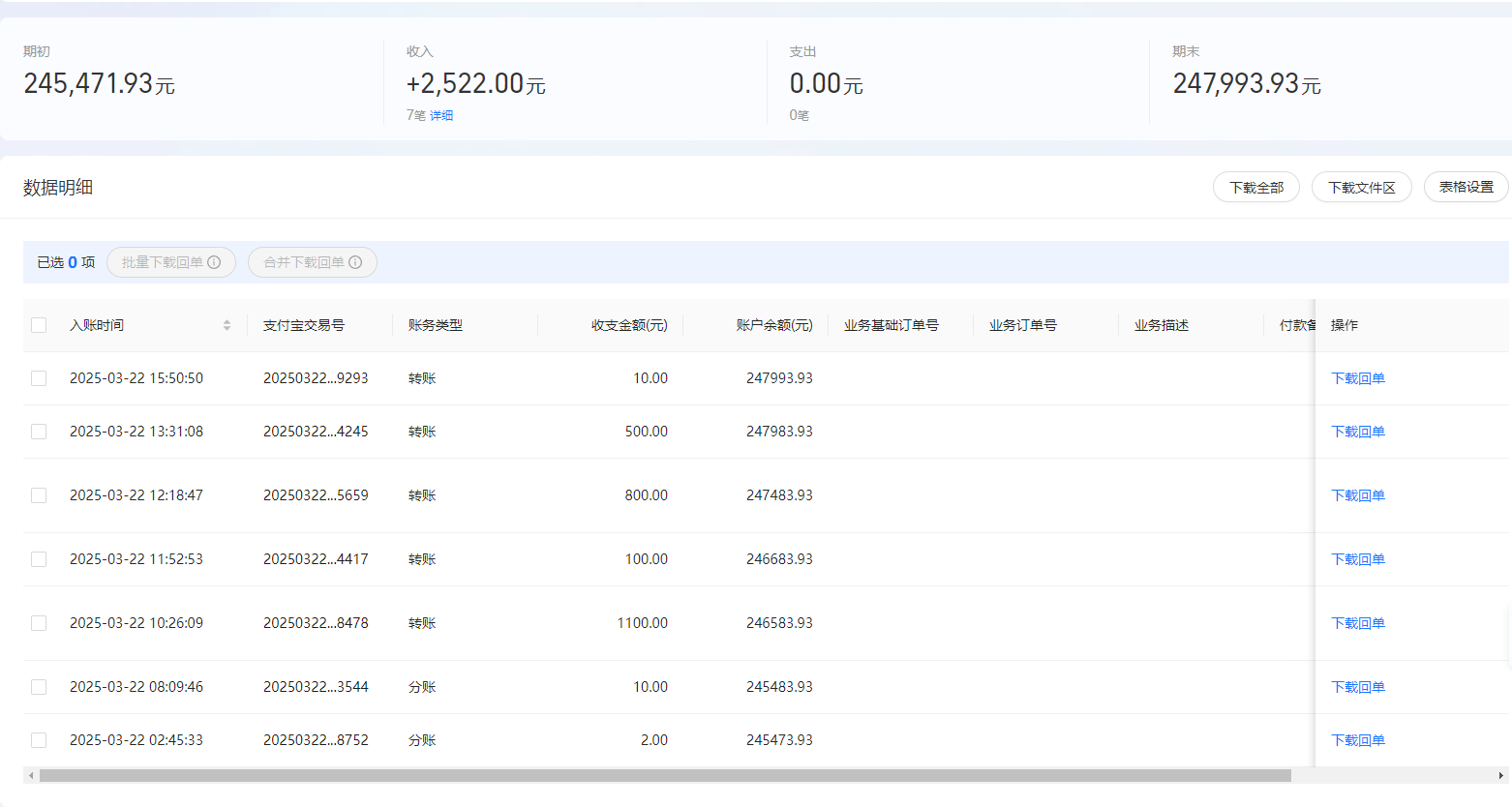Open 表格设置 table settings
Viewport: 1512px width, 807px height.
1467,188
